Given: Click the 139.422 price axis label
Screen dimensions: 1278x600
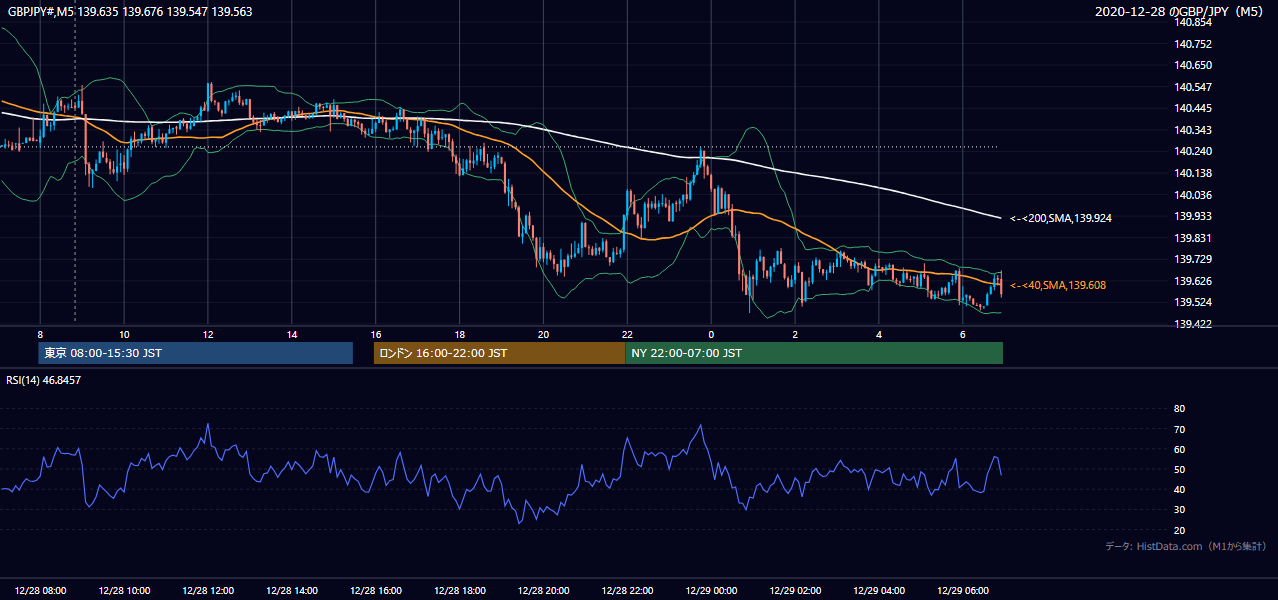Looking at the screenshot, I should 1194,324.
